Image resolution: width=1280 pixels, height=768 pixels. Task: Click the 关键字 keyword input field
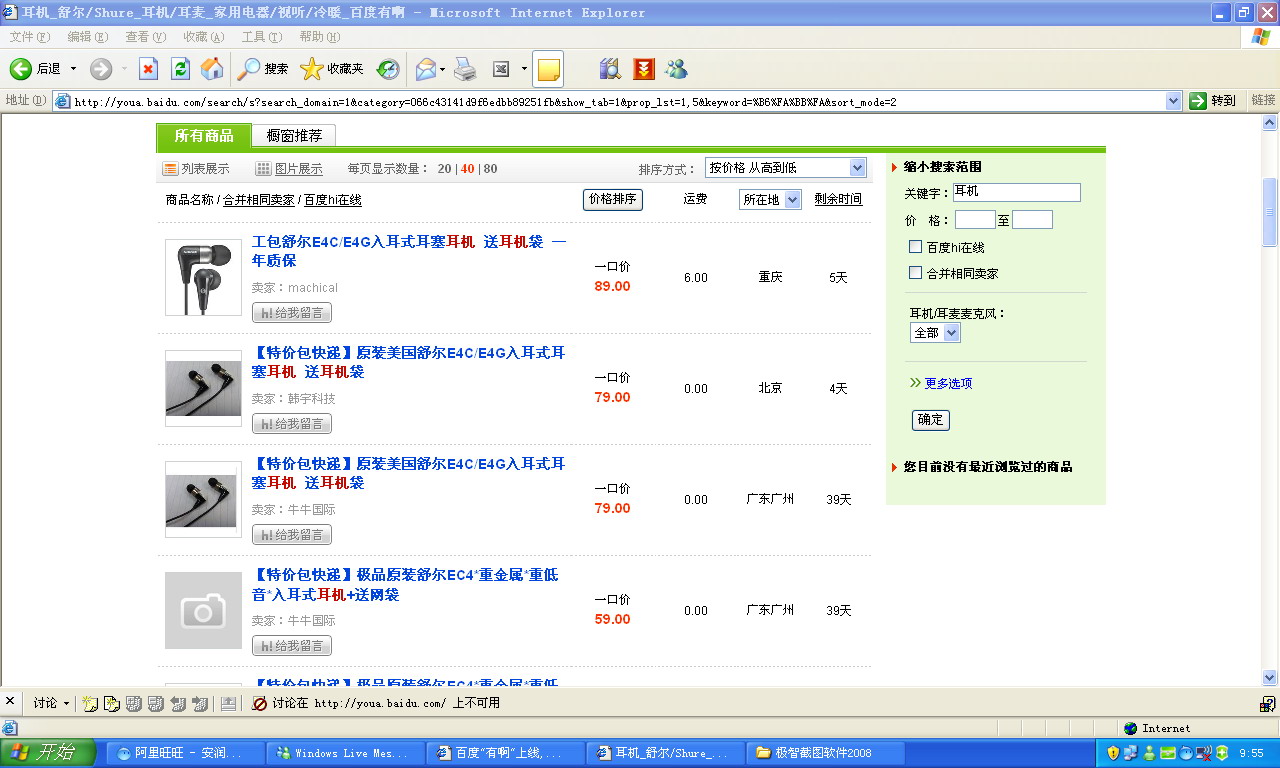pyautogui.click(x=1016, y=193)
